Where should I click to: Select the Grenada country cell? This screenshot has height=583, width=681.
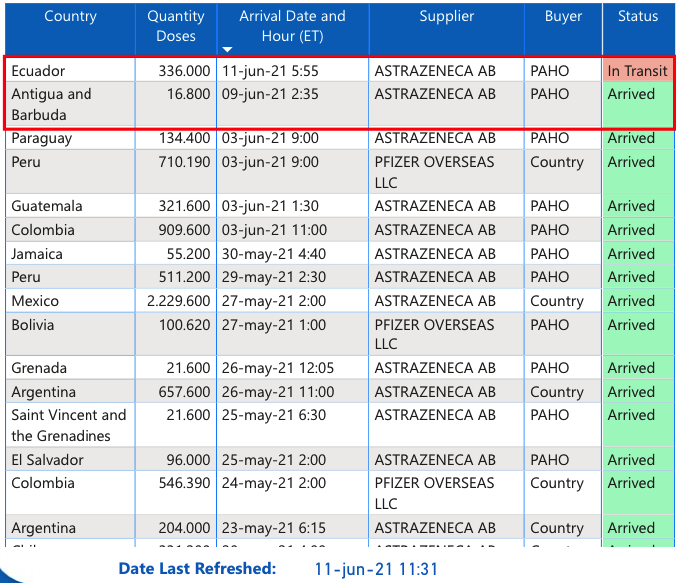pos(39,368)
